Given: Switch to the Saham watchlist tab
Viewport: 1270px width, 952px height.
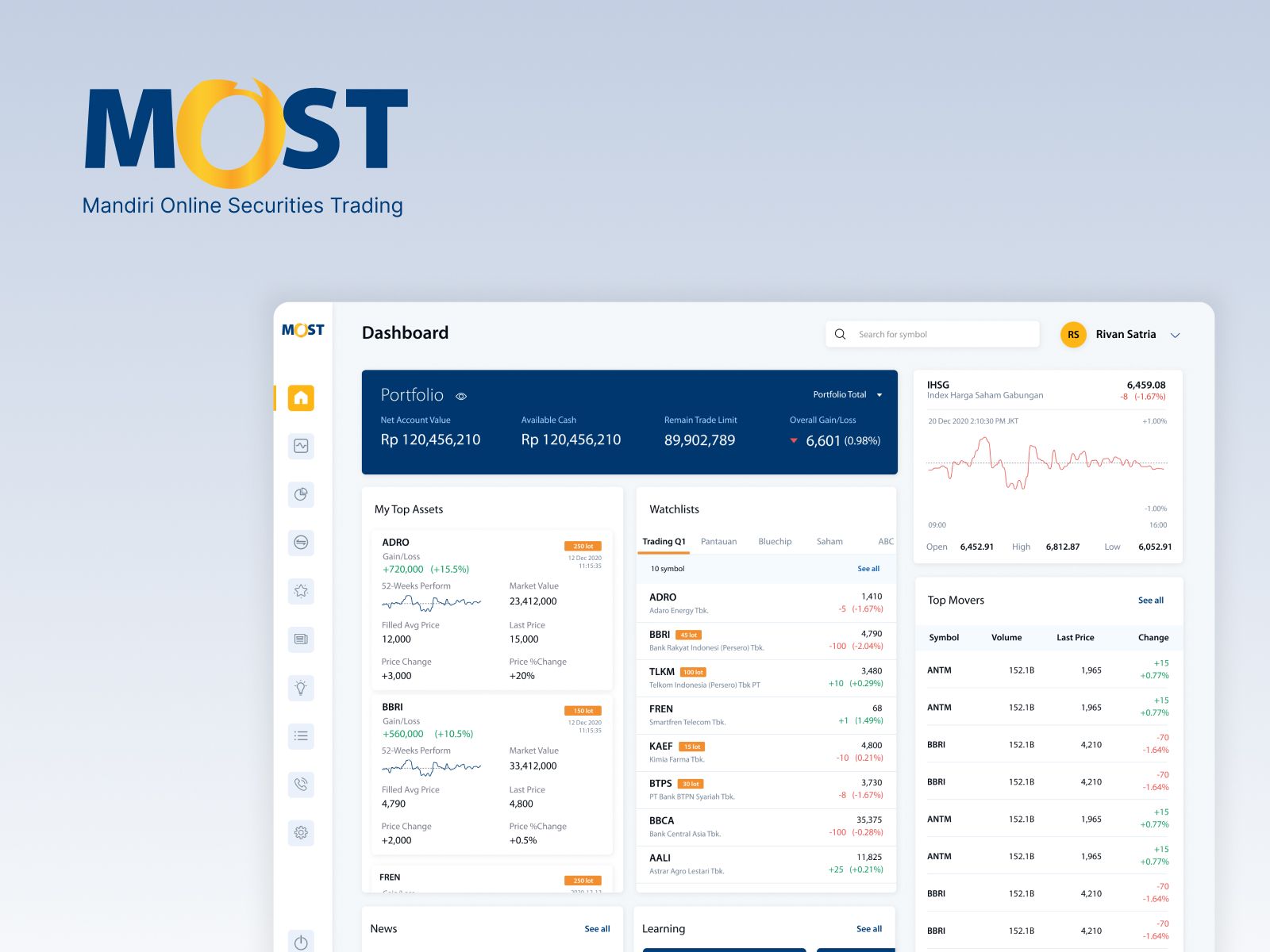Looking at the screenshot, I should tap(829, 542).
